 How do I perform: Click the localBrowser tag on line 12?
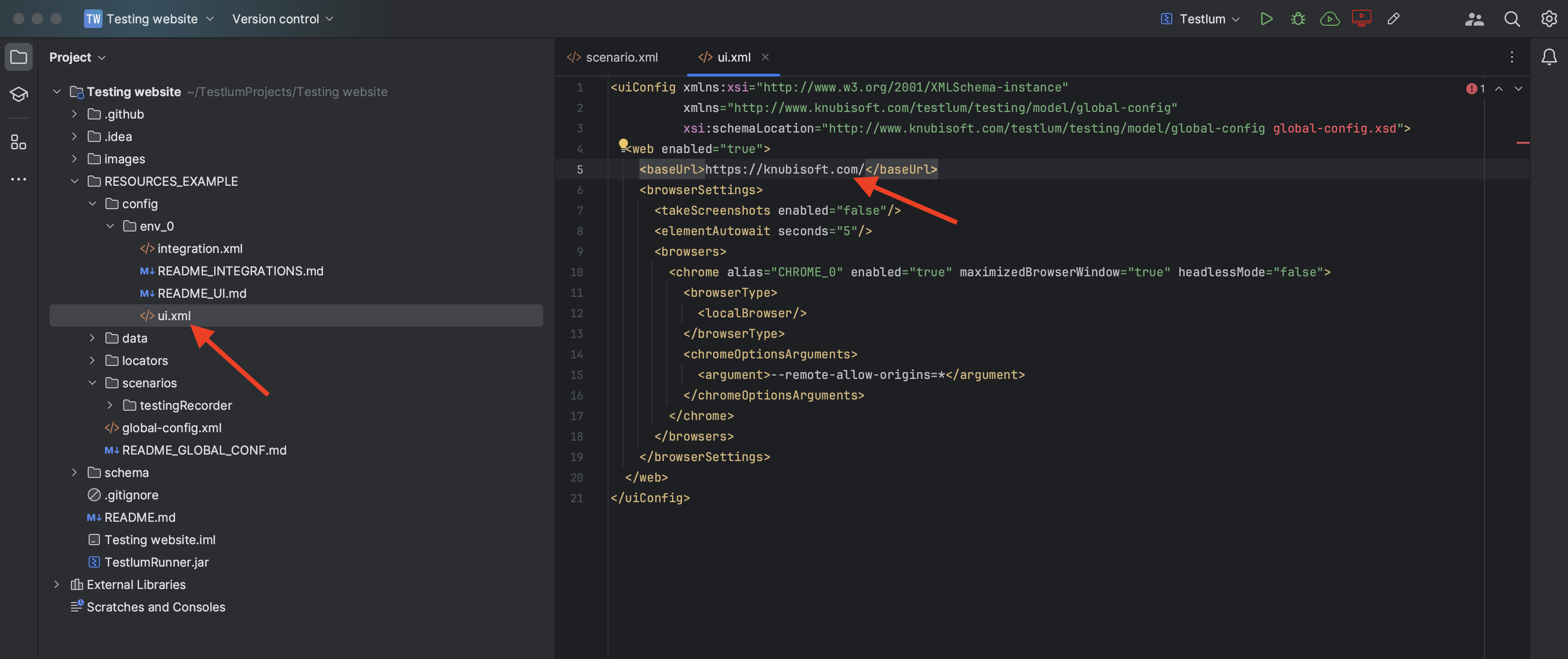coord(752,313)
